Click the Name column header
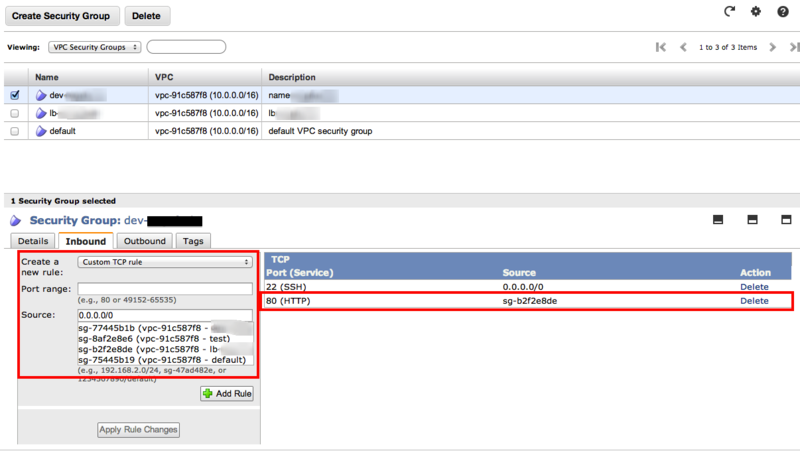 pos(46,77)
